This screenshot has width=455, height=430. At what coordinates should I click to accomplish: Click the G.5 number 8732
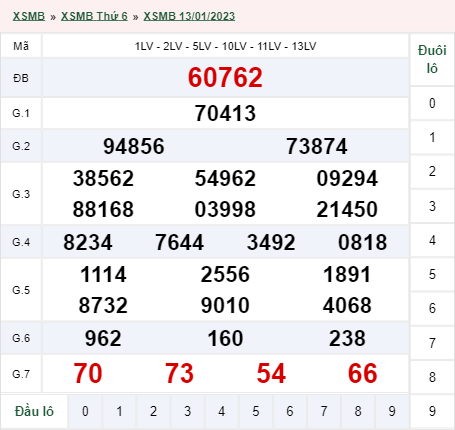(103, 305)
